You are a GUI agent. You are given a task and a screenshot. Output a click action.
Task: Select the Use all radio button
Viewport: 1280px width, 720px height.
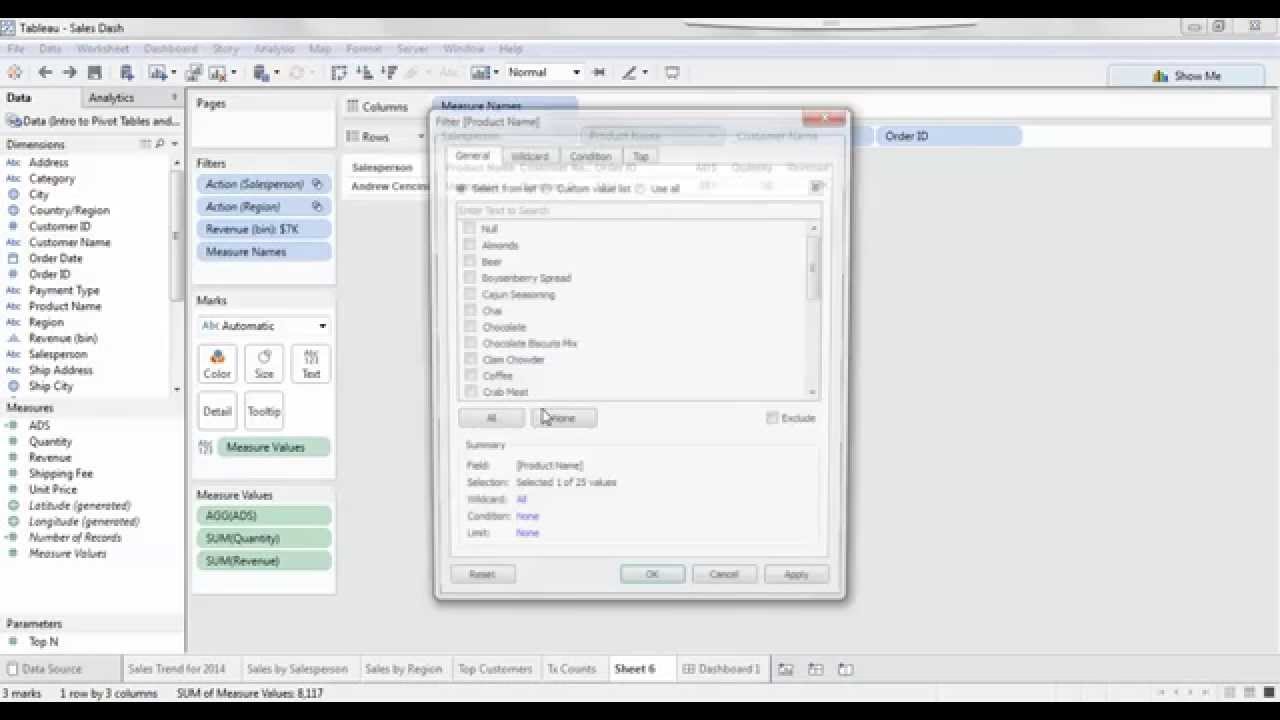641,188
